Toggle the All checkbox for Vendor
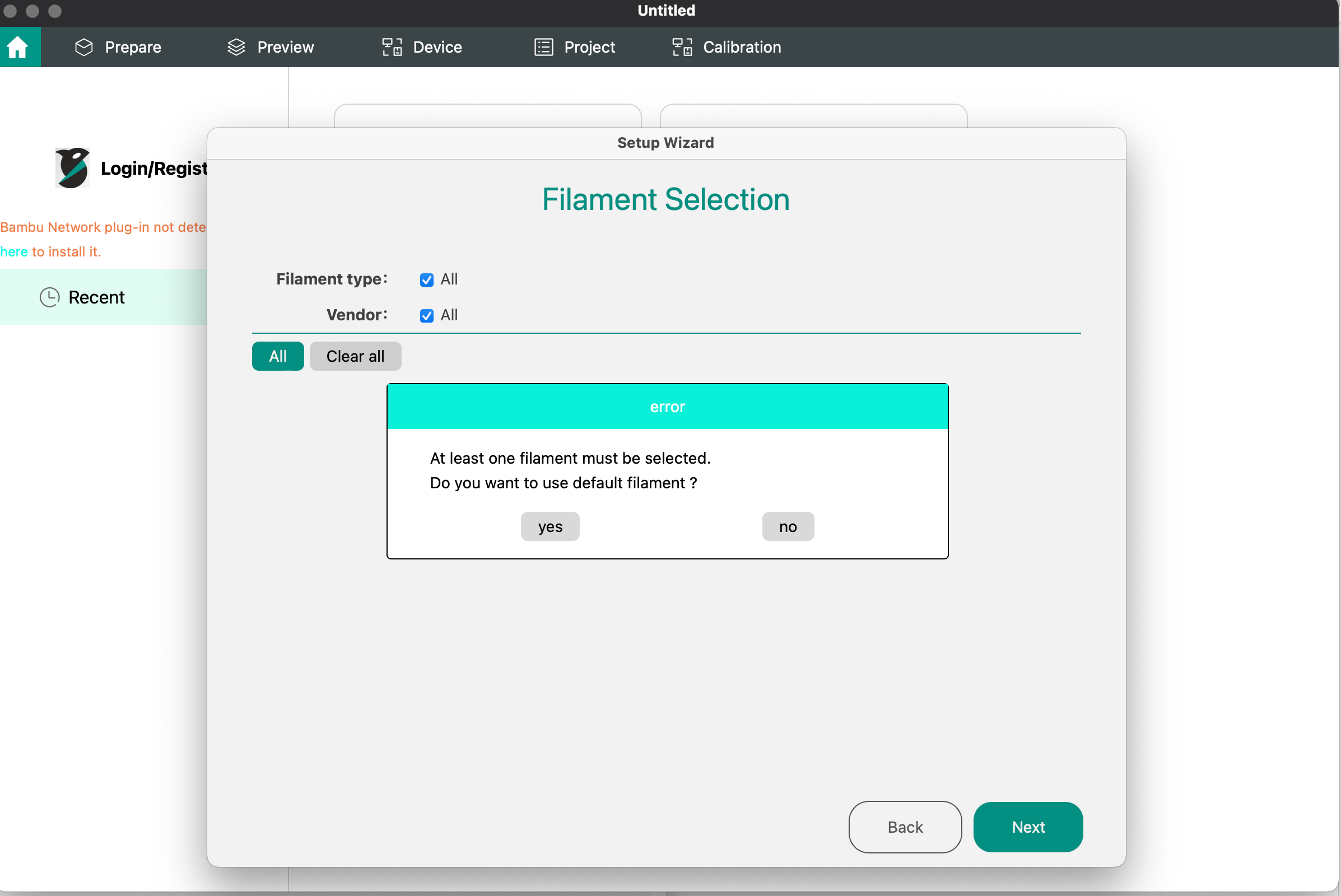Viewport: 1341px width, 896px height. [426, 315]
